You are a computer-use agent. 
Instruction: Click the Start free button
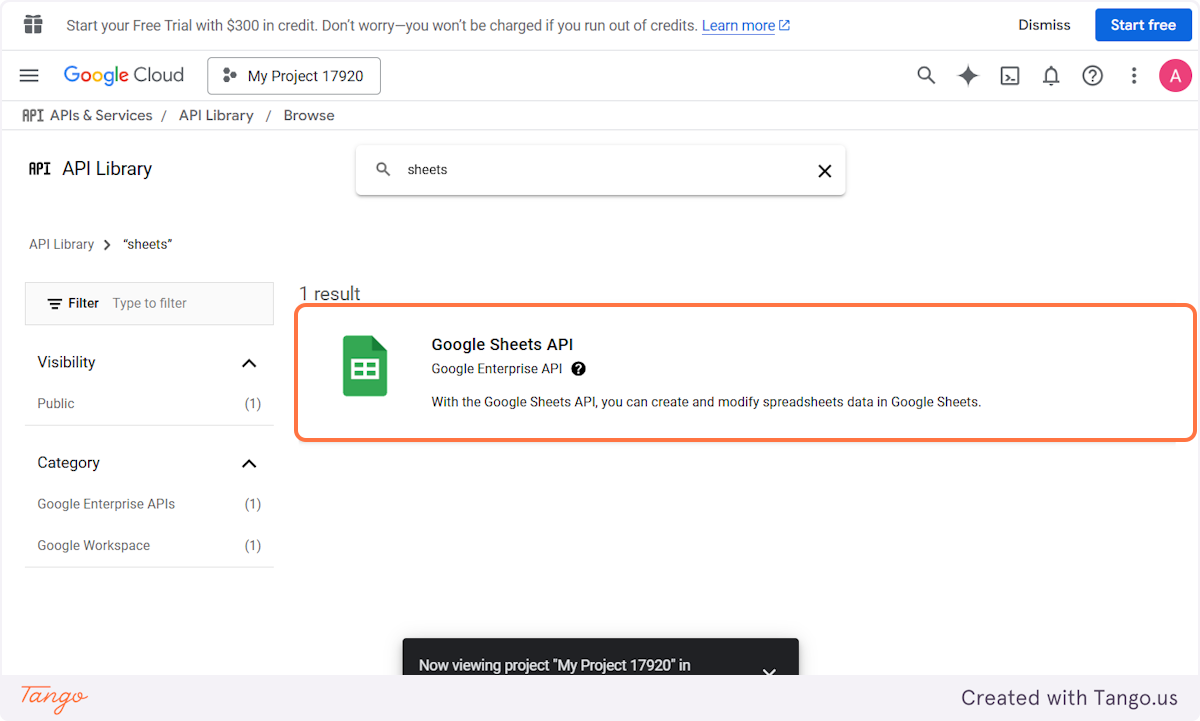(1143, 24)
